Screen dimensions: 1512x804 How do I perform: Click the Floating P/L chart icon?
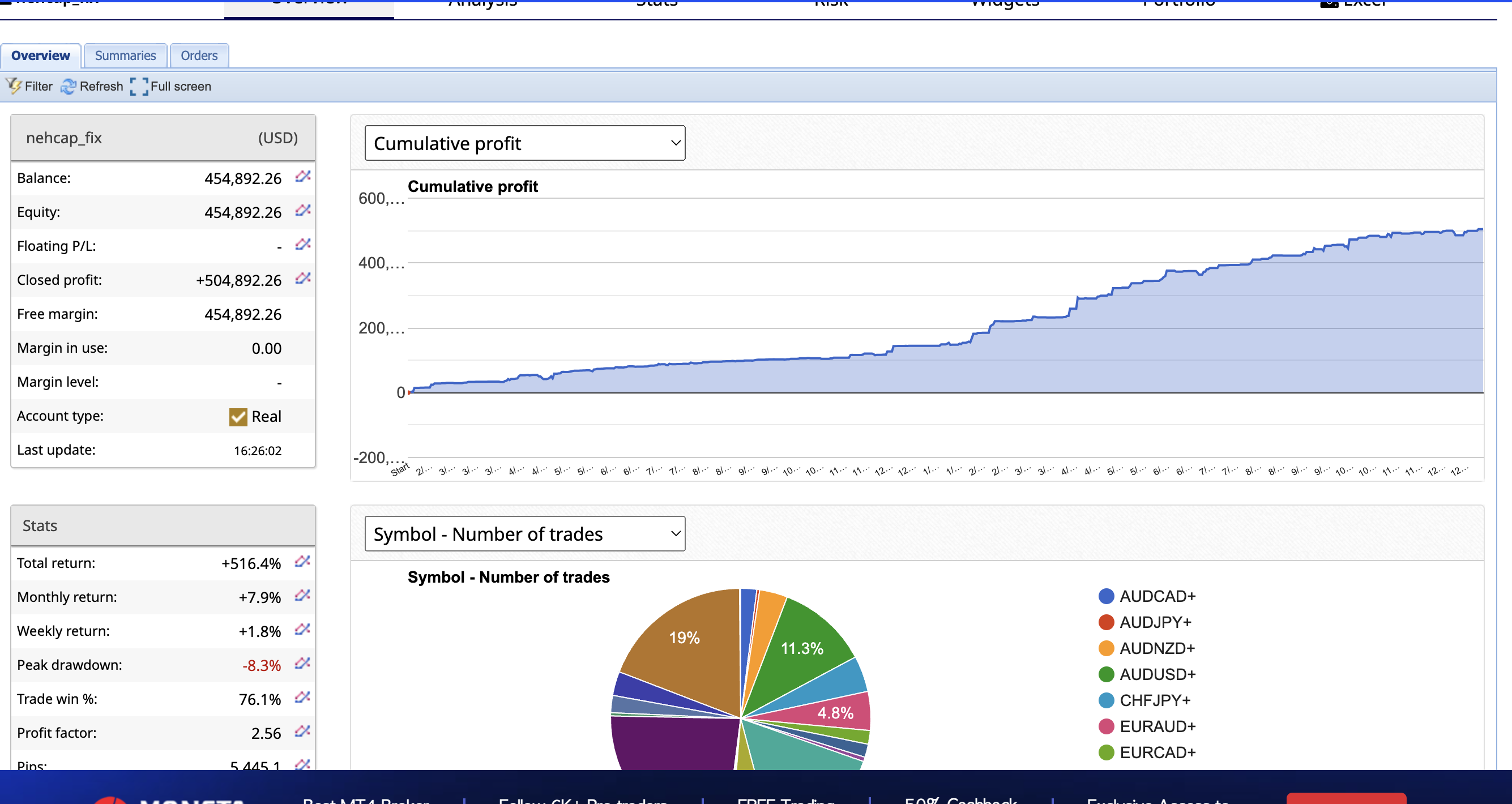click(x=302, y=244)
